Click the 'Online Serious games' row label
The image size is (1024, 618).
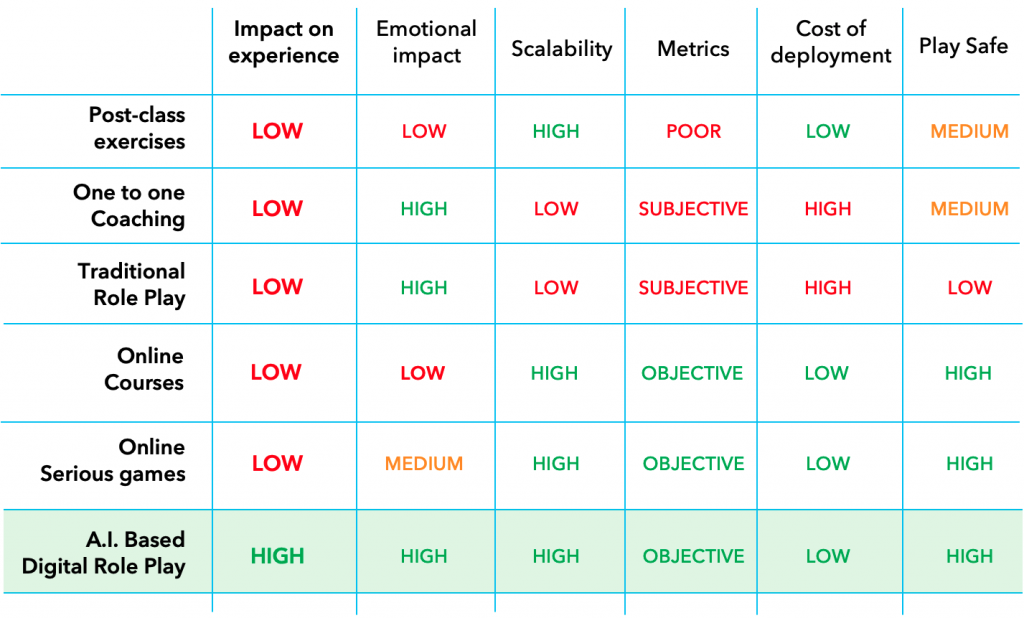(113, 461)
